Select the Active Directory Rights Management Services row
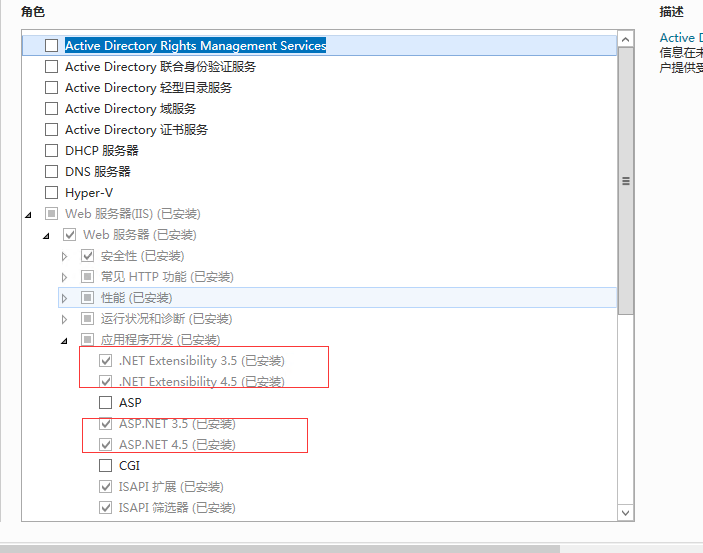 (x=319, y=45)
